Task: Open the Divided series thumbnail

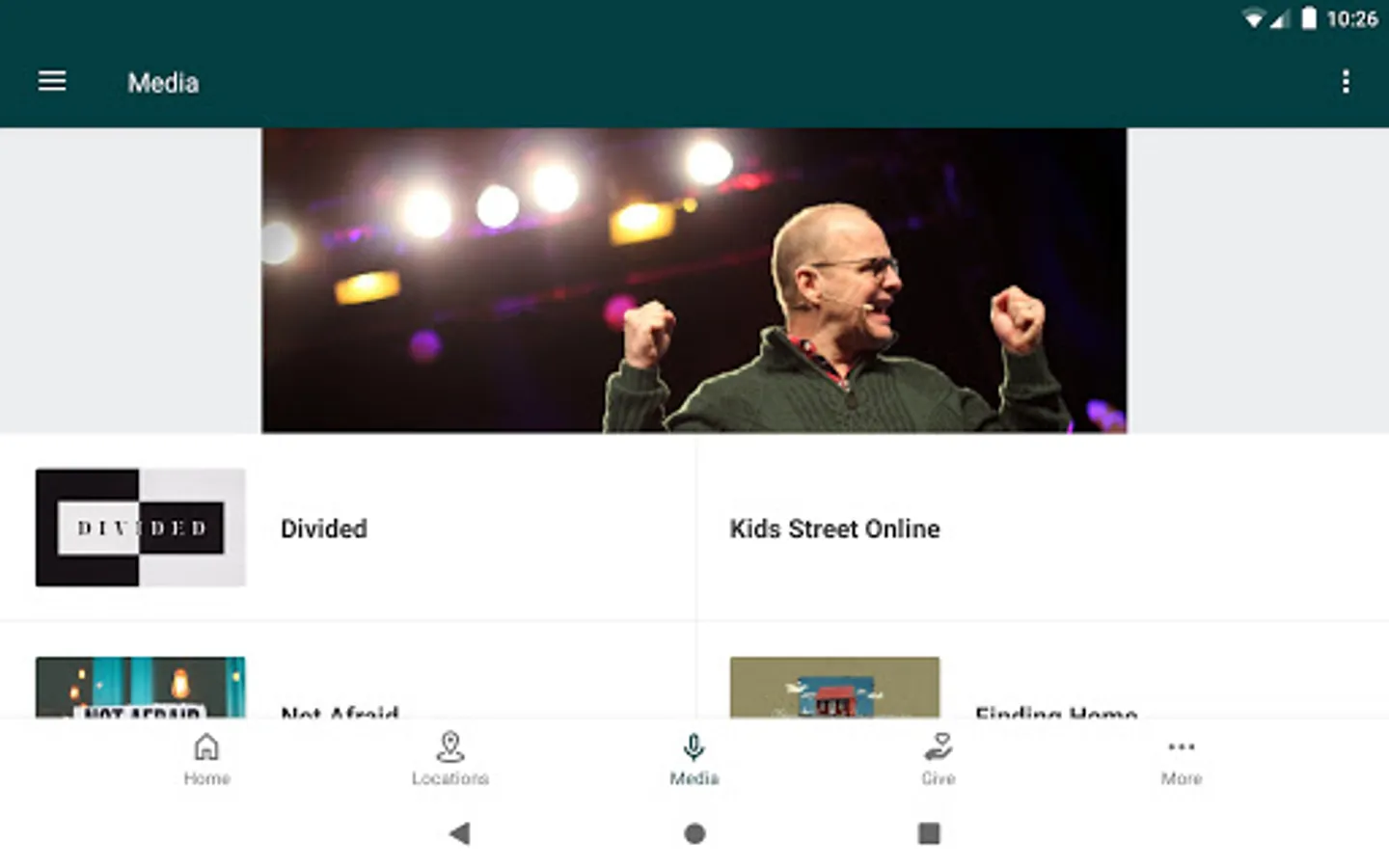Action: [141, 528]
